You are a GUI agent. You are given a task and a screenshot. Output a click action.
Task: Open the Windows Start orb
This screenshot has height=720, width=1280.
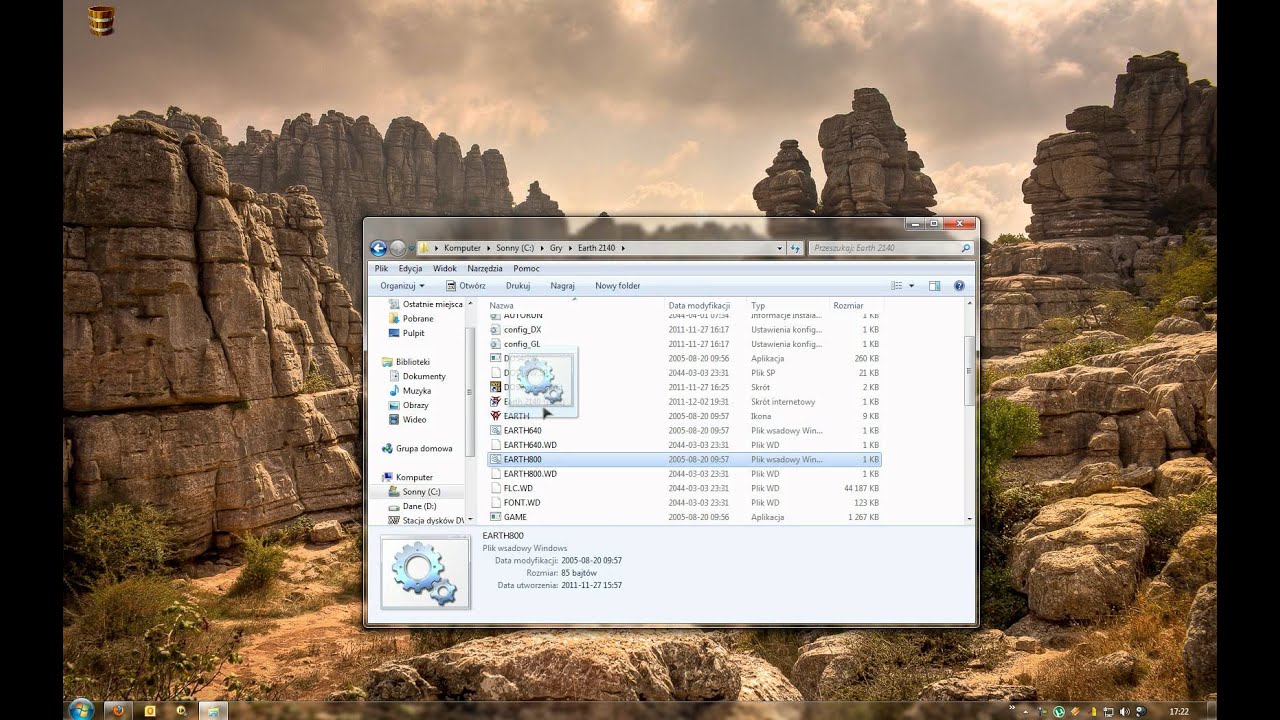[x=81, y=710]
